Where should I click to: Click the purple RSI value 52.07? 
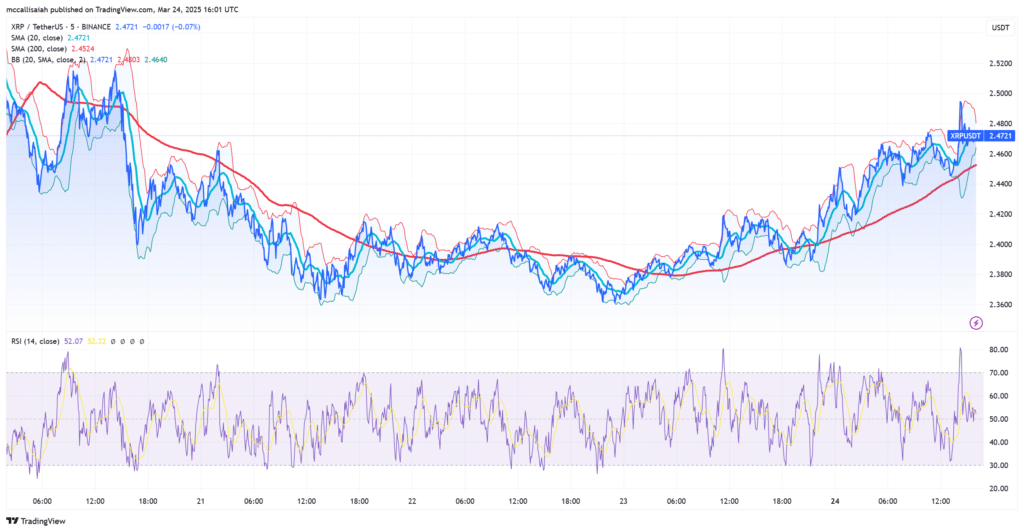[74, 341]
